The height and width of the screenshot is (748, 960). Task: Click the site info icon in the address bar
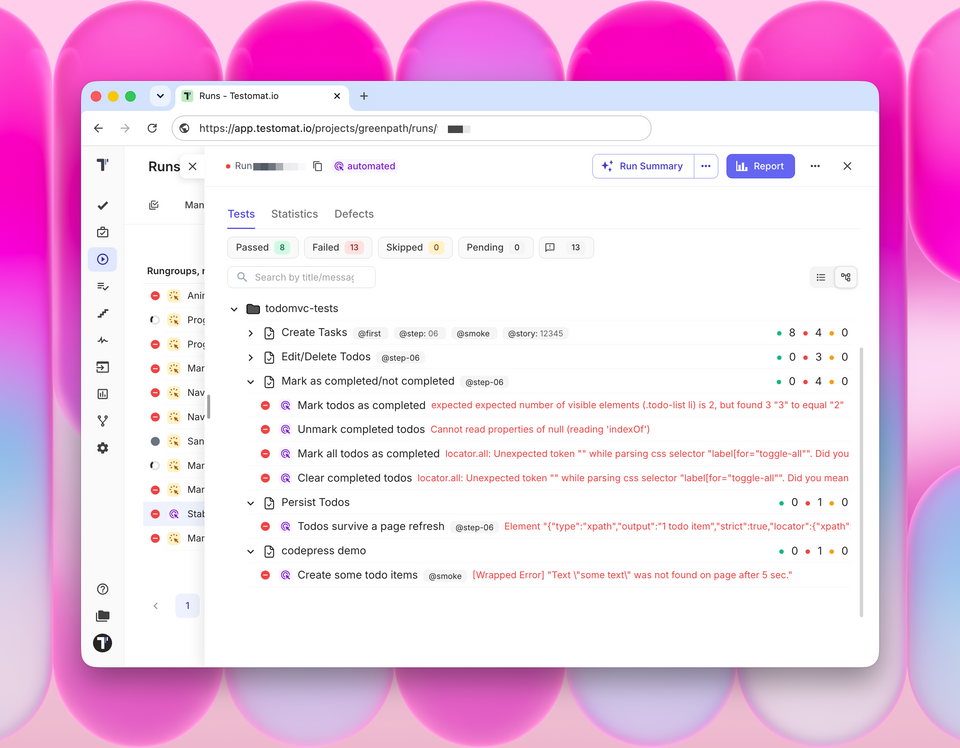pos(184,129)
